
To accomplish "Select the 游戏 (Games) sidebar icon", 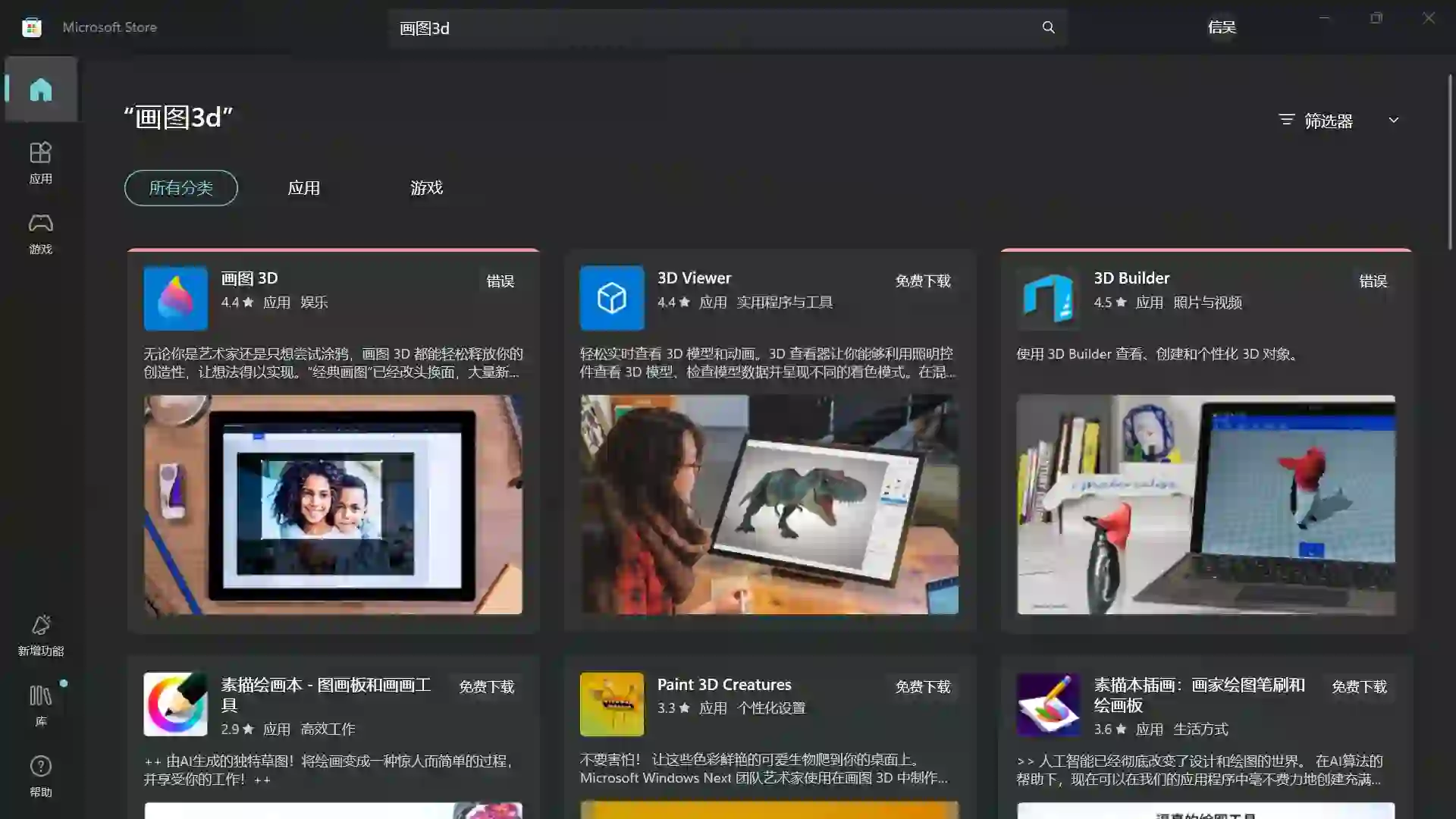I will click(x=41, y=233).
